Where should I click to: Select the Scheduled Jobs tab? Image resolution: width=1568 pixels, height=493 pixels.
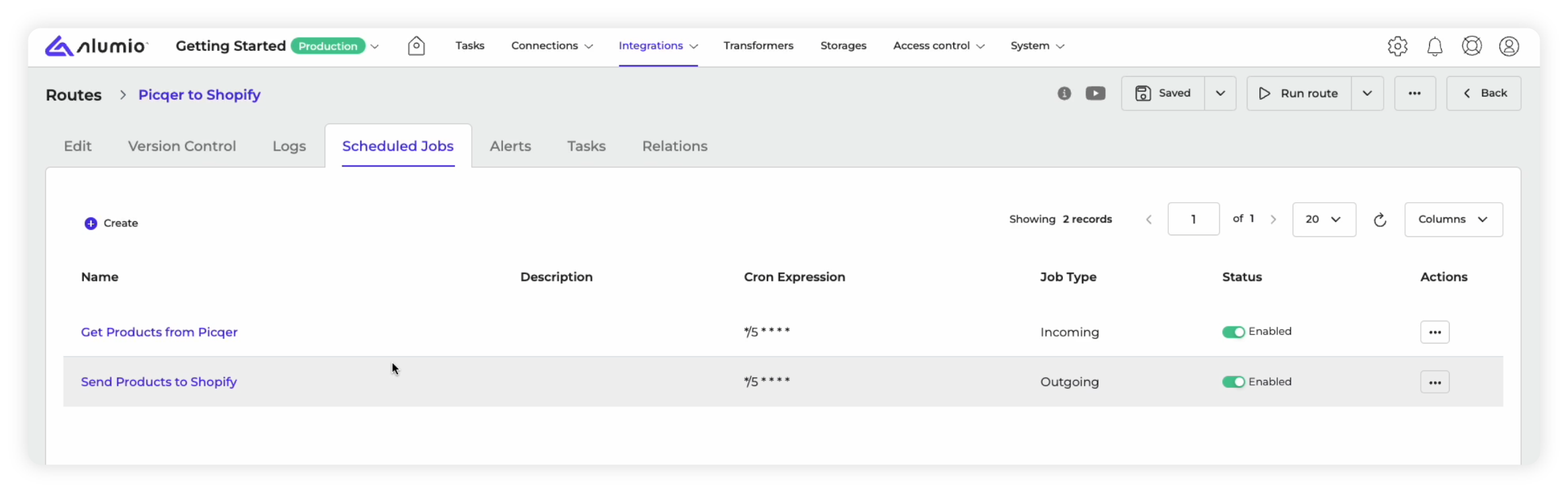(x=398, y=146)
